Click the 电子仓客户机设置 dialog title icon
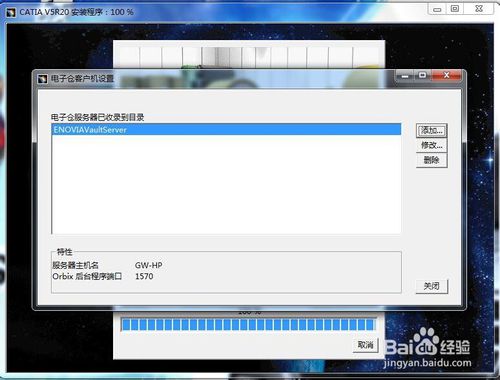The height and width of the screenshot is (380, 500). [x=43, y=79]
